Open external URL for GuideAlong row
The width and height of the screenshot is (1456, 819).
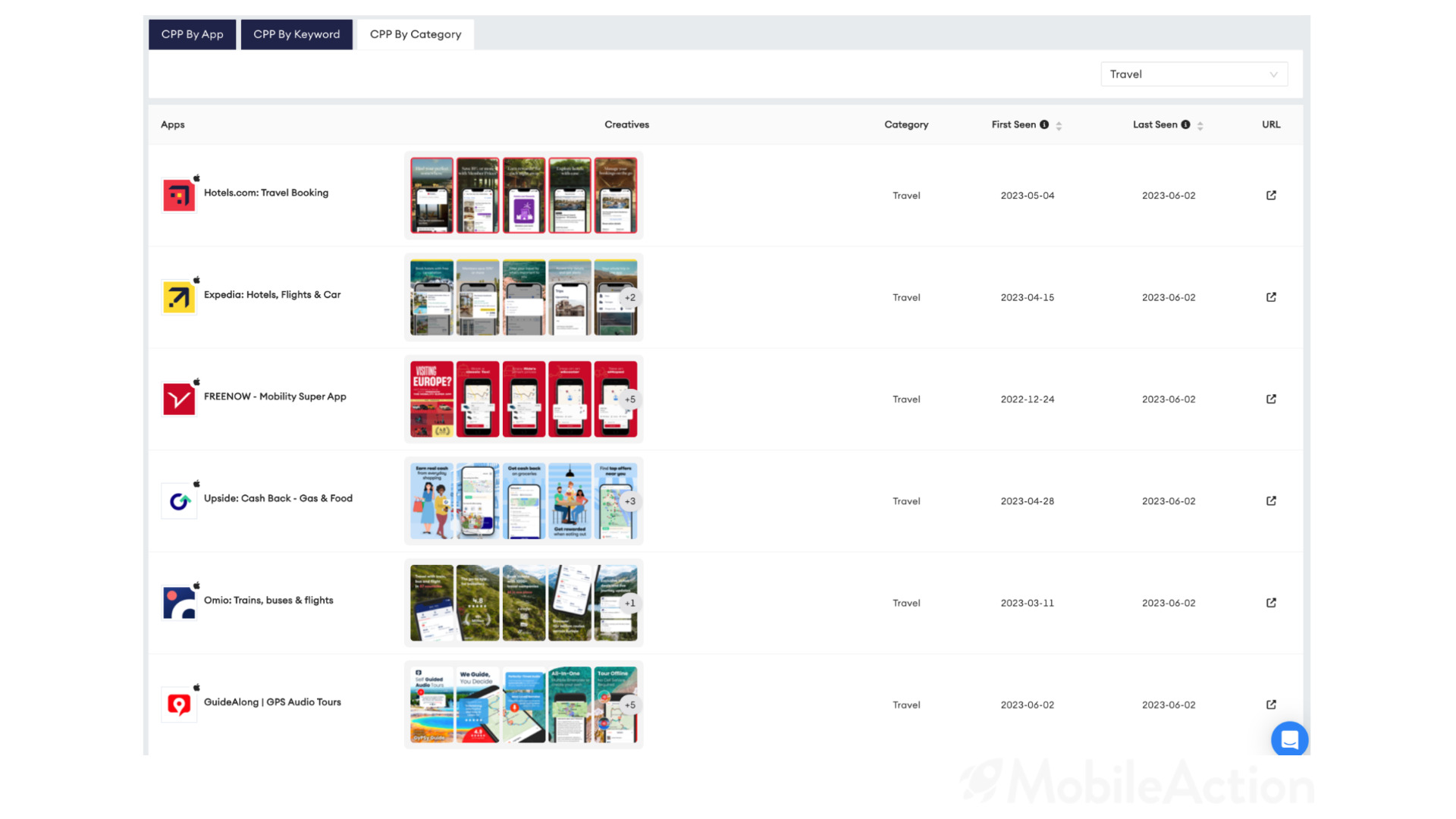1271,704
